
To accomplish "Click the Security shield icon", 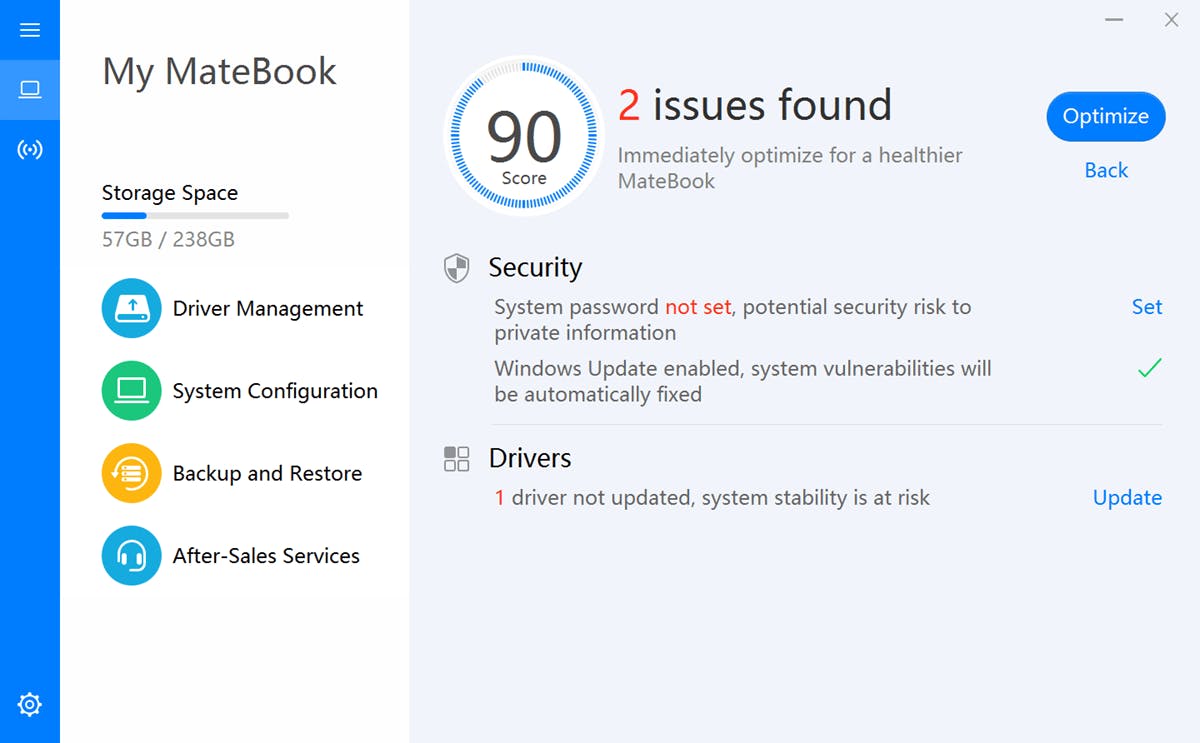I will click(x=456, y=267).
